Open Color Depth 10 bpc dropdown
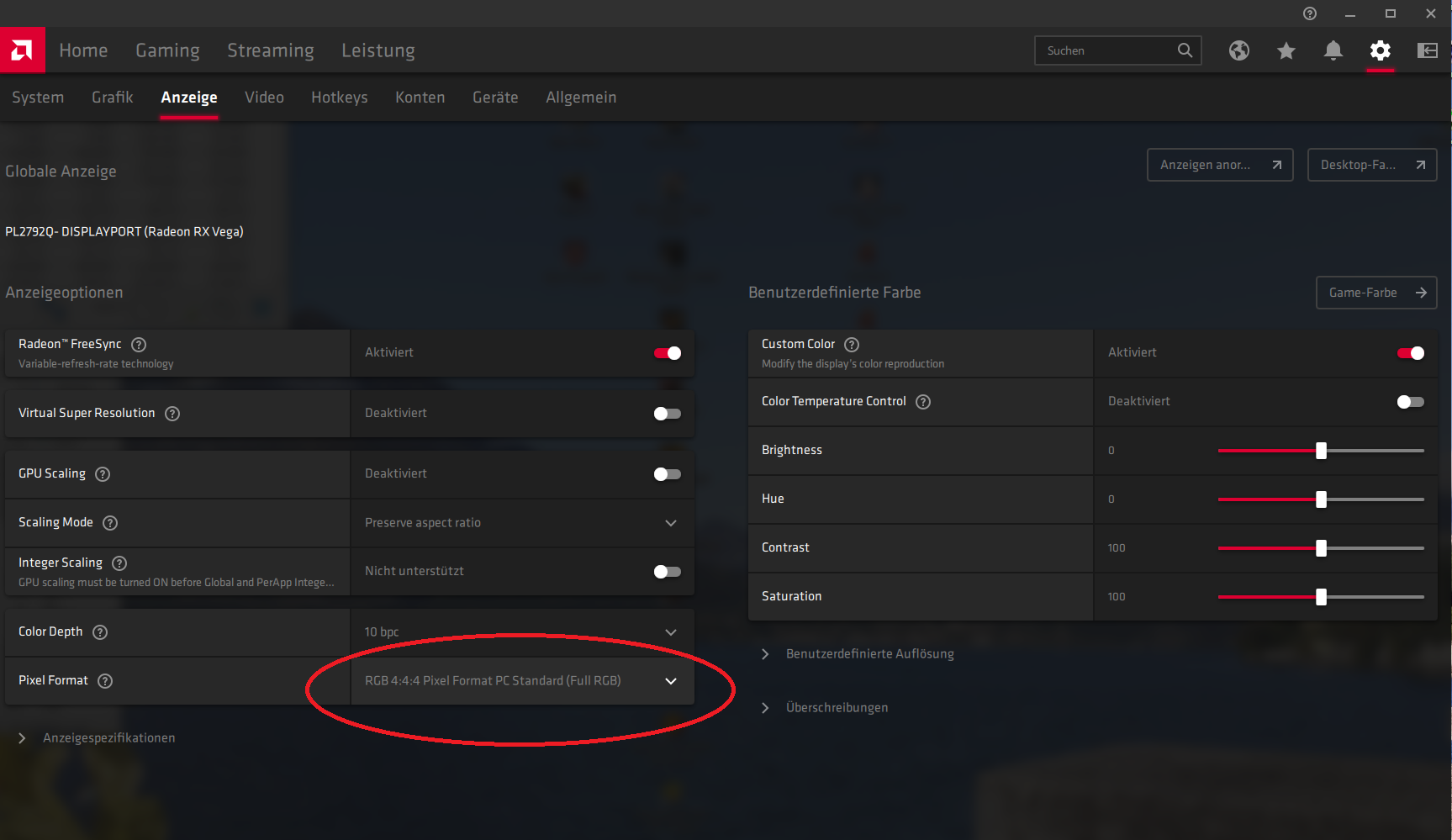Screen dimensions: 1452x840 coord(522,632)
